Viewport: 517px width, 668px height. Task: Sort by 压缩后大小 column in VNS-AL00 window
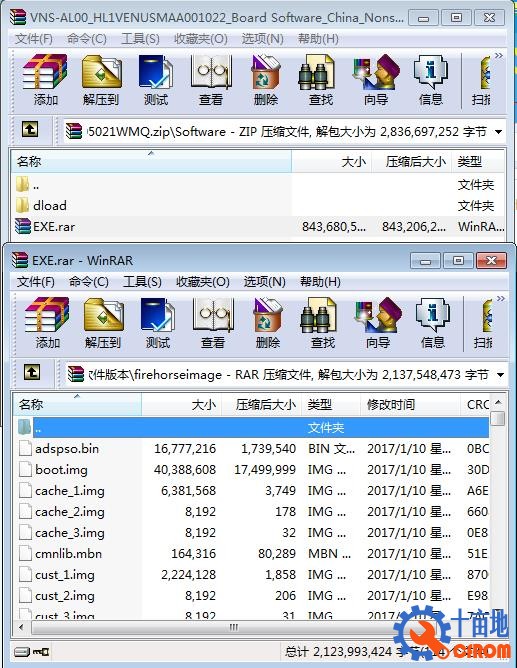point(411,161)
